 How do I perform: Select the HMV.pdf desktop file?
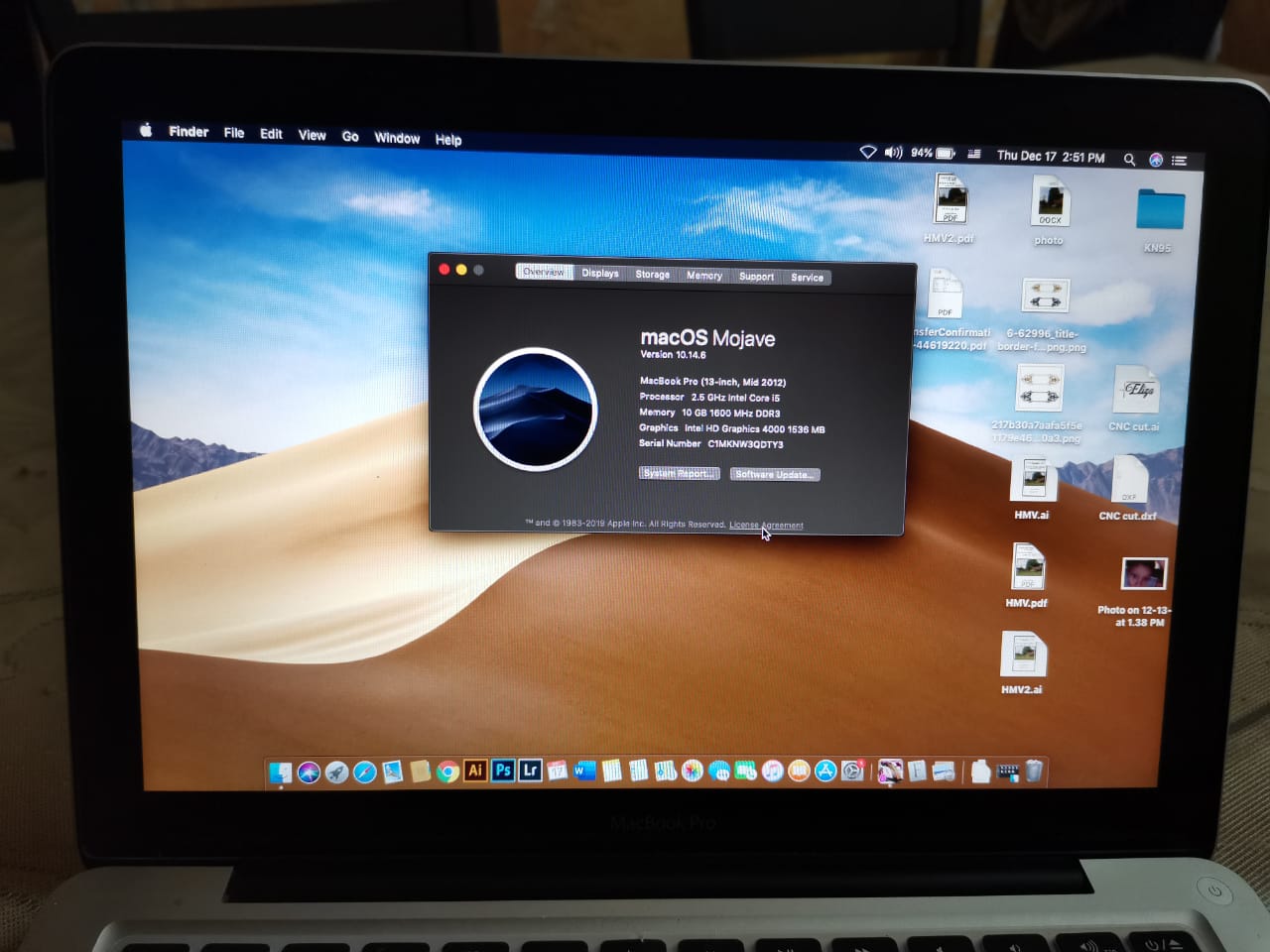(x=1027, y=575)
